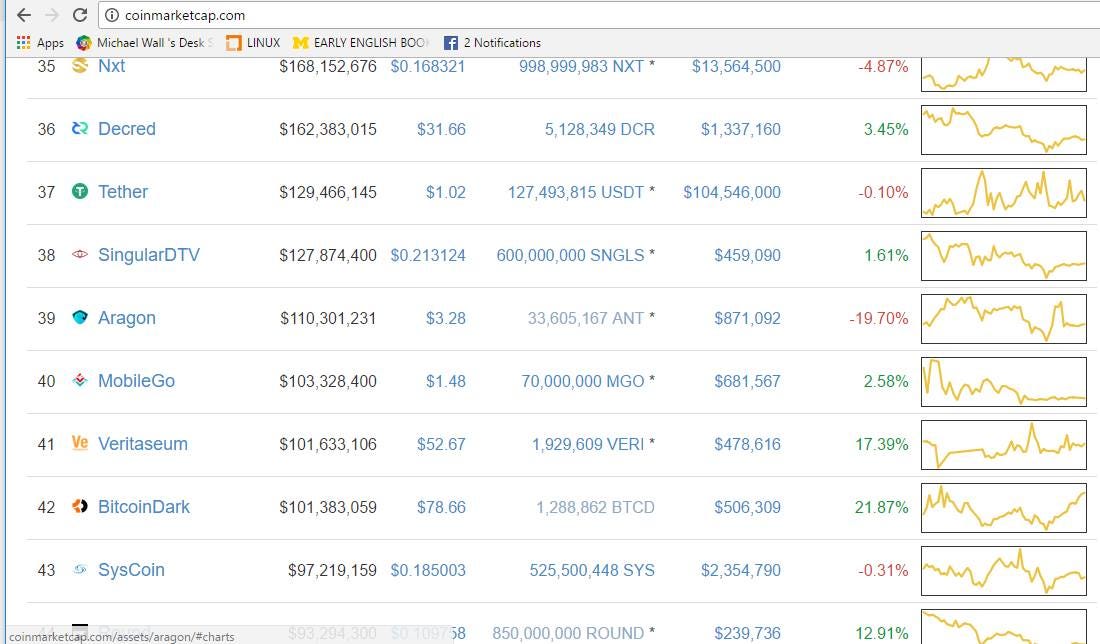This screenshot has height=644, width=1100.
Task: Open the BitcoinDark 7-day price sparkline
Action: (1004, 507)
